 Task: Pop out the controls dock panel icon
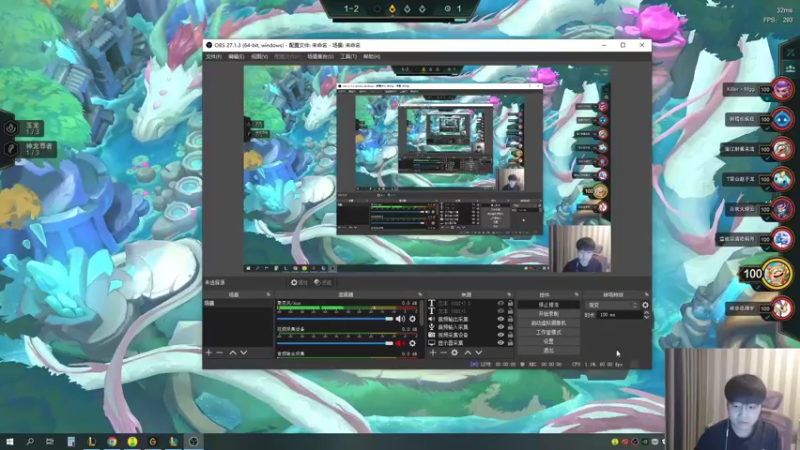click(577, 294)
